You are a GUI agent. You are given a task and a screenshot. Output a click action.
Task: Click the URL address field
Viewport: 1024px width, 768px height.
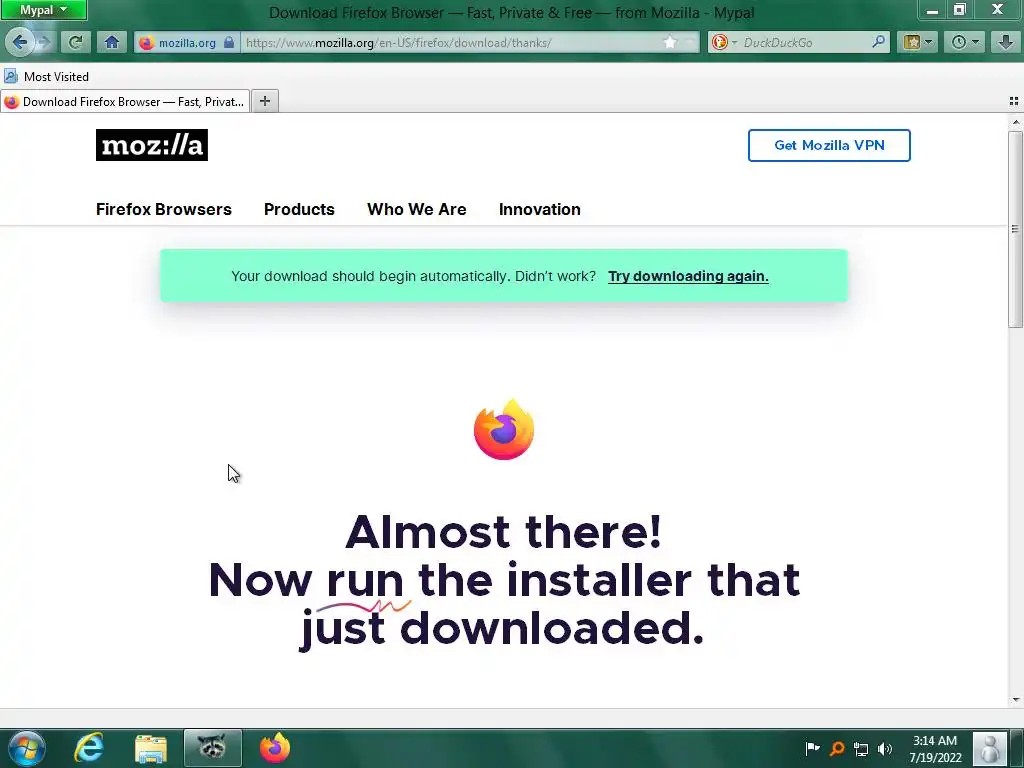[x=451, y=42]
